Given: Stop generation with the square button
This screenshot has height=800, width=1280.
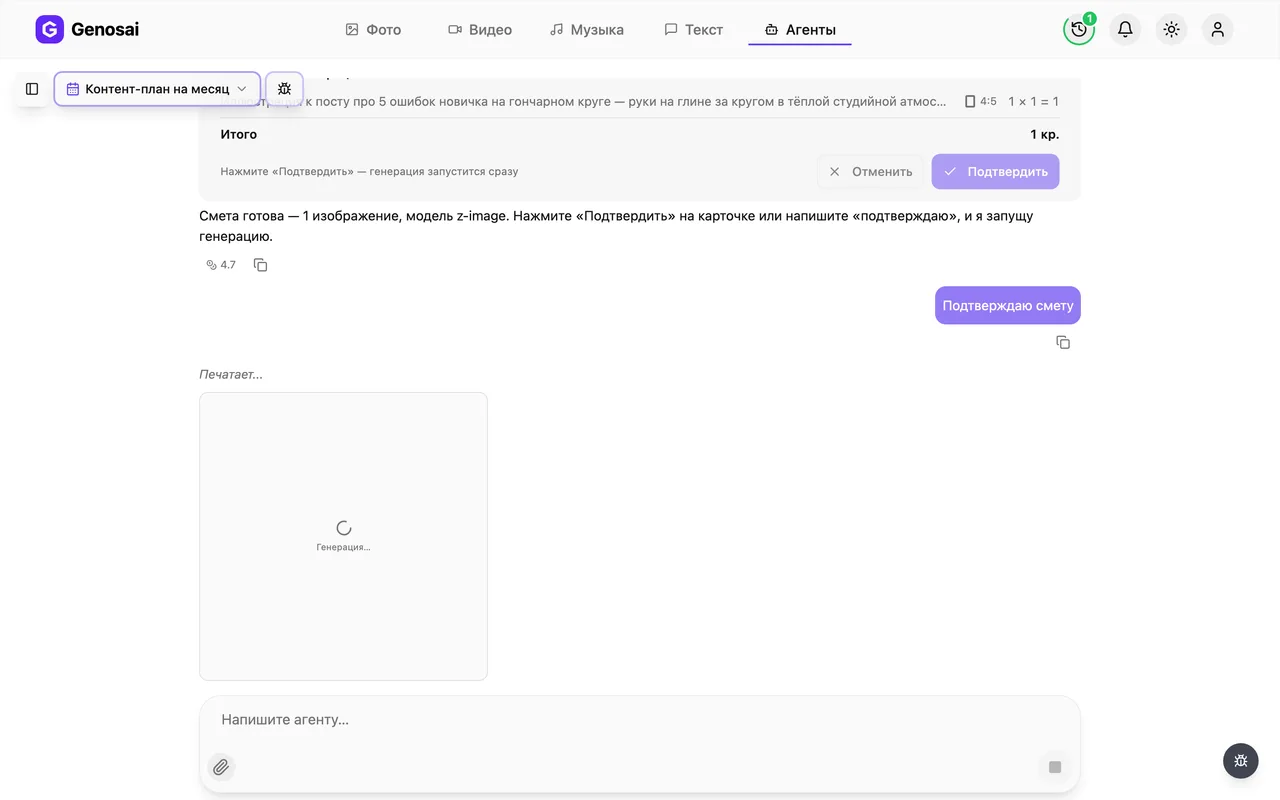Looking at the screenshot, I should point(1055,767).
